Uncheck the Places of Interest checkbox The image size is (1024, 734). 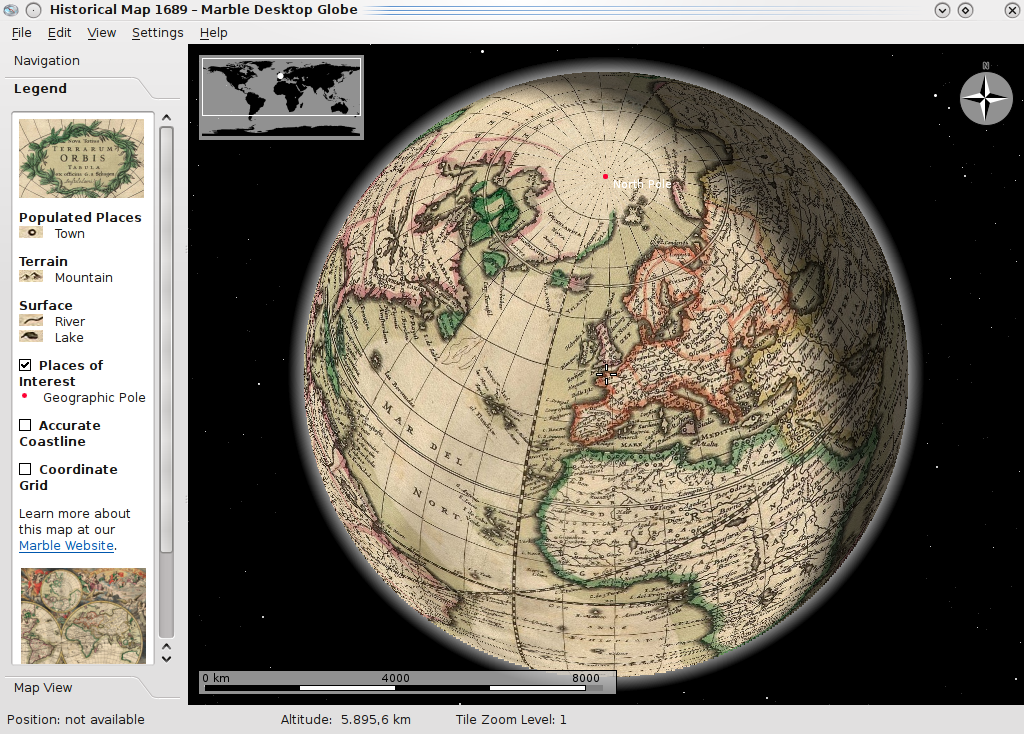[26, 365]
